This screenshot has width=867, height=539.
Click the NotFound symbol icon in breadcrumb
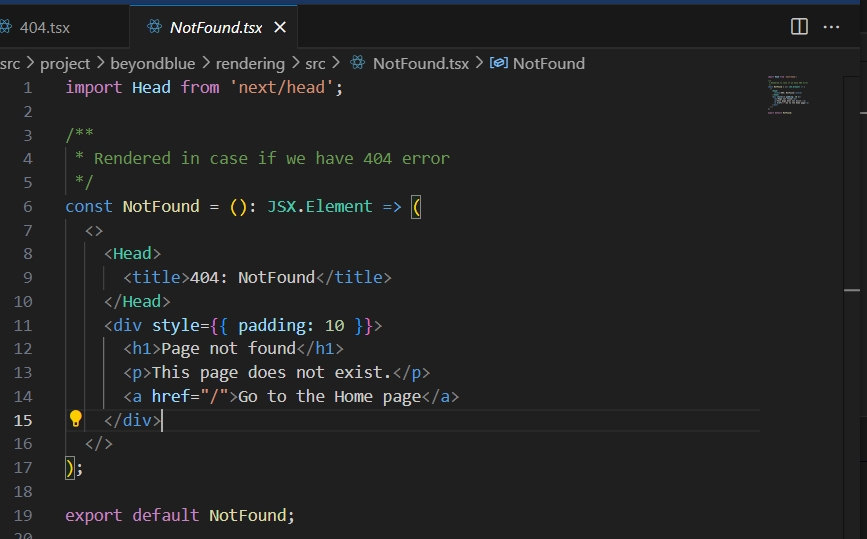498,63
